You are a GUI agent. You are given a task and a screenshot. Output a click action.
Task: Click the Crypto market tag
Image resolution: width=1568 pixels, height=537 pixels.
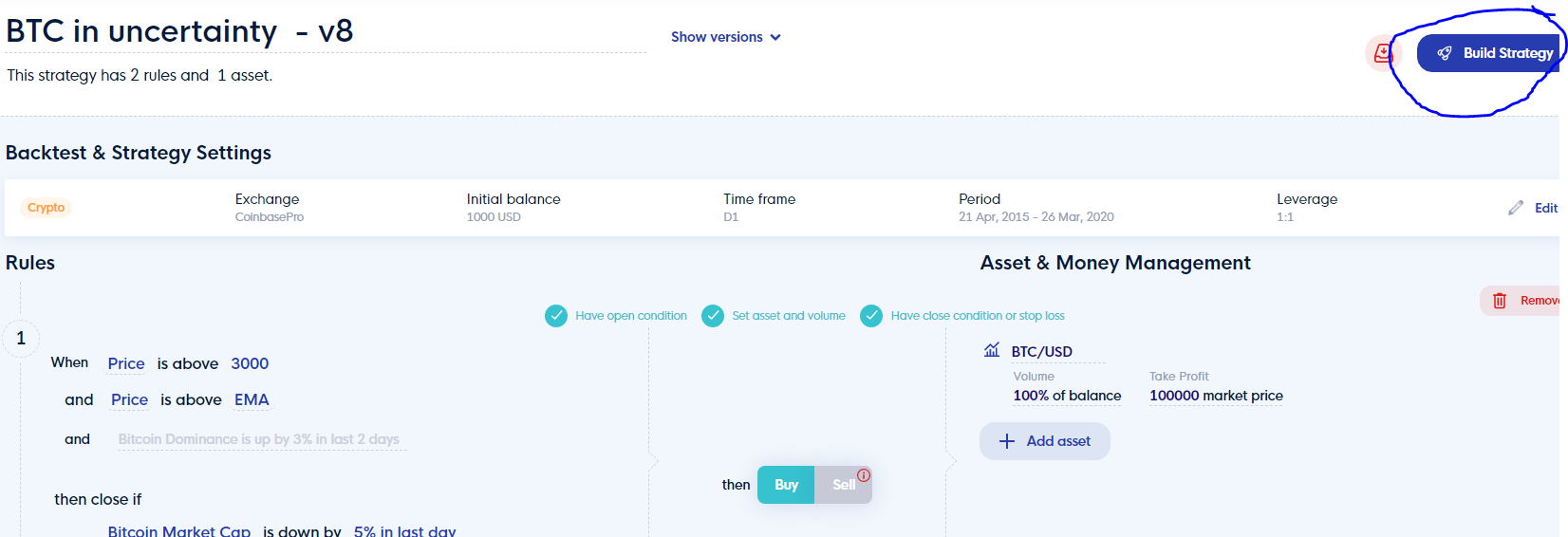coord(46,208)
